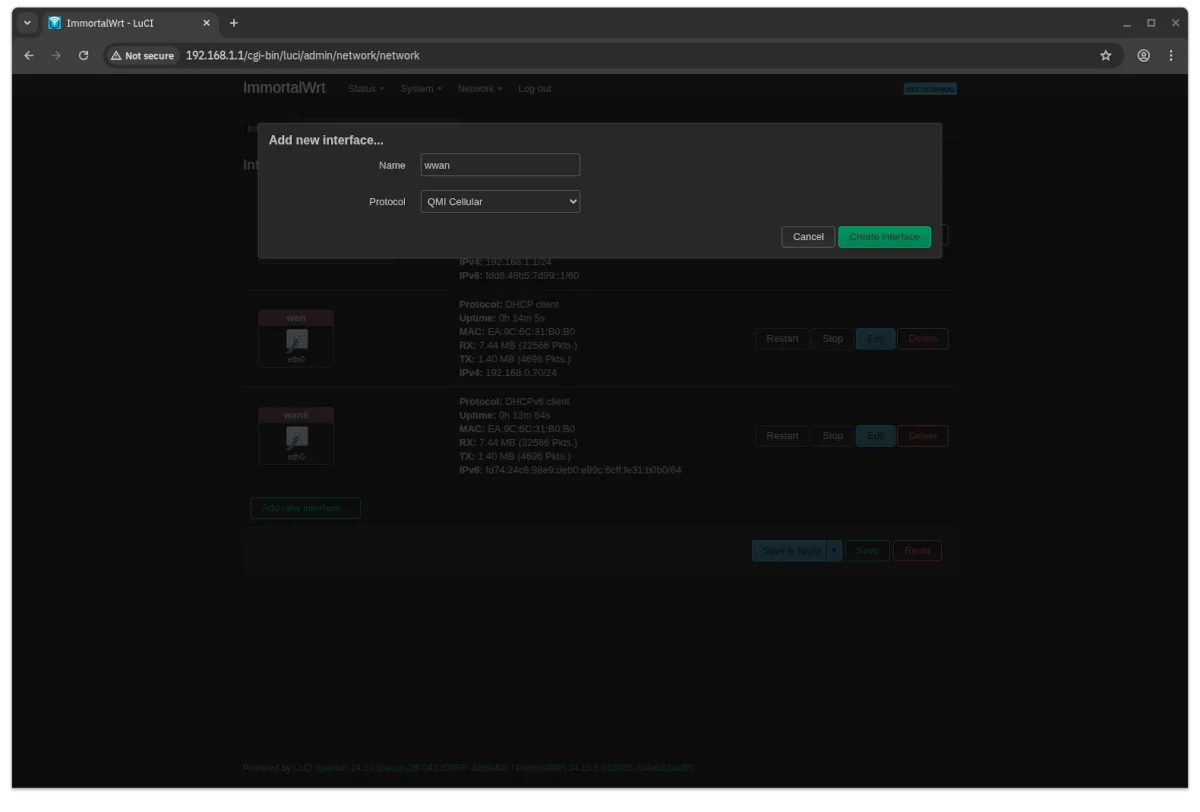Click the Log out link
Viewport: 1200px width, 812px height.
(534, 89)
